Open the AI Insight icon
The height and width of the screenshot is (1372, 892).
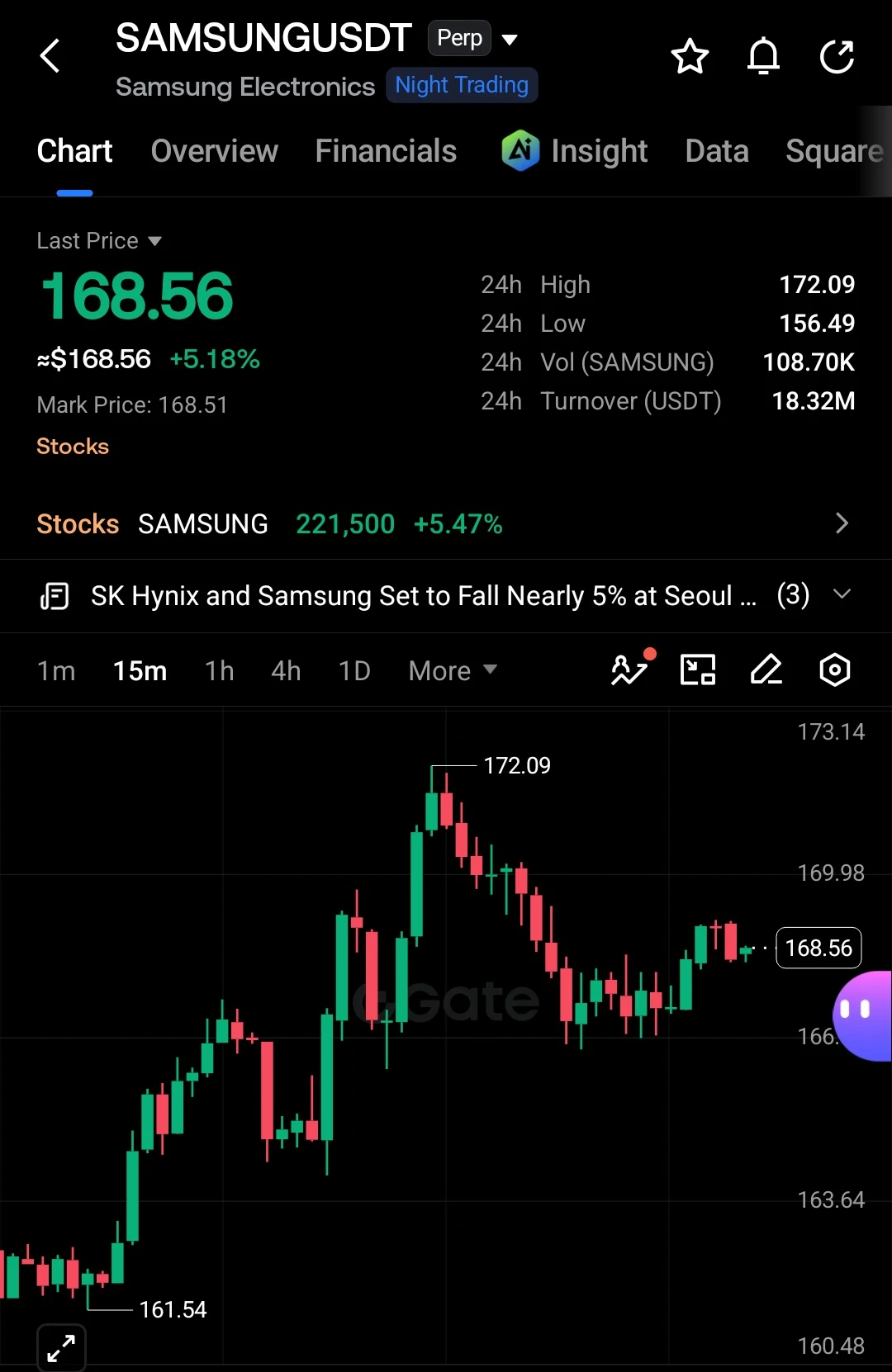pos(520,151)
